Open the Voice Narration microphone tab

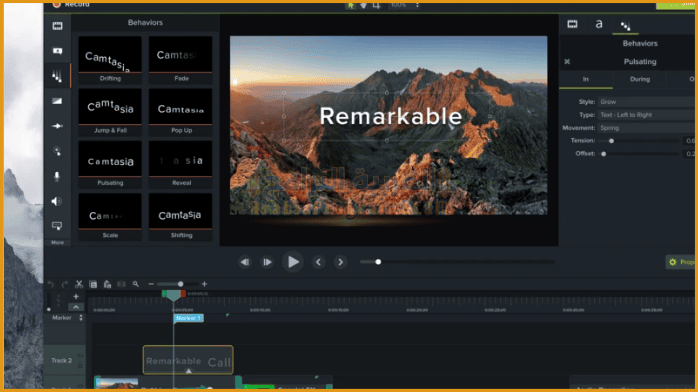[x=57, y=176]
